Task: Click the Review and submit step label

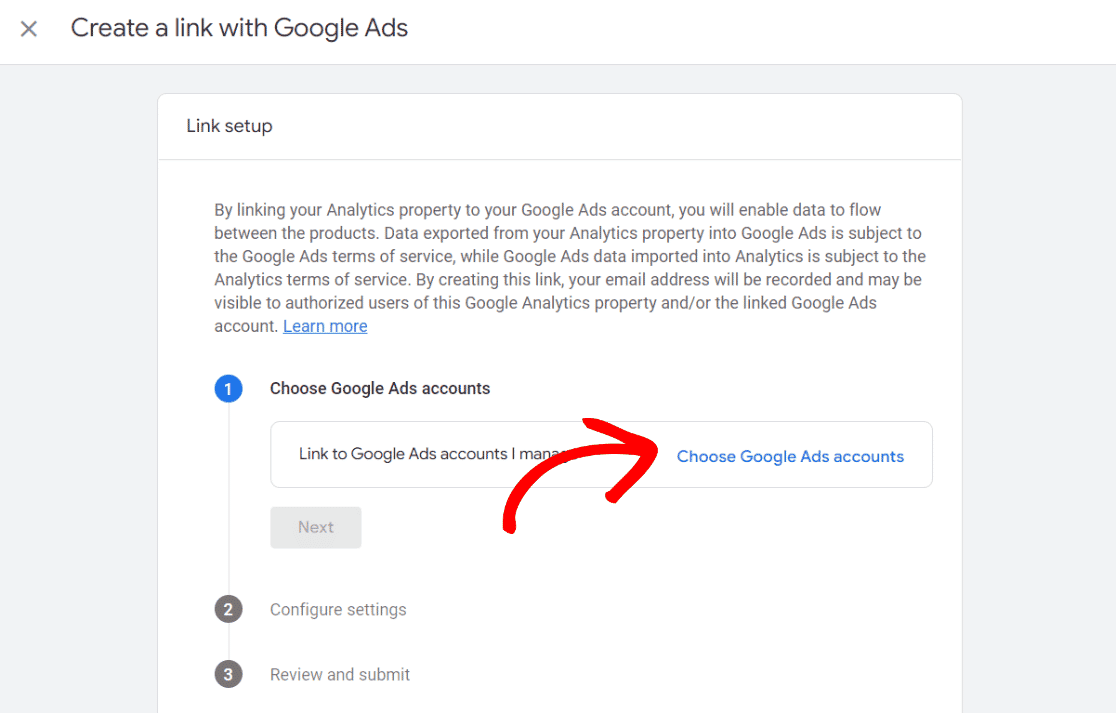Action: click(339, 674)
